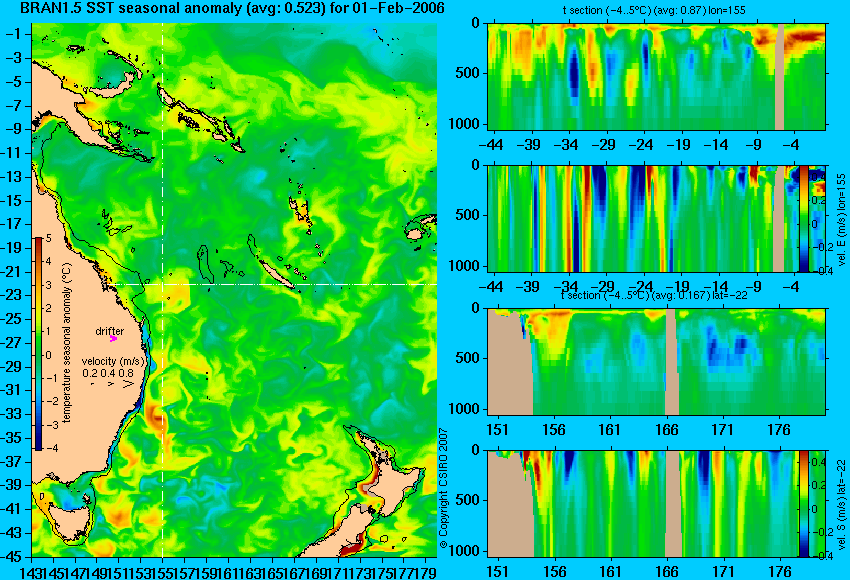Click the 'BRAN1.5 SST seasonal anomaly' title
This screenshot has width=850, height=580.
(231, 8)
